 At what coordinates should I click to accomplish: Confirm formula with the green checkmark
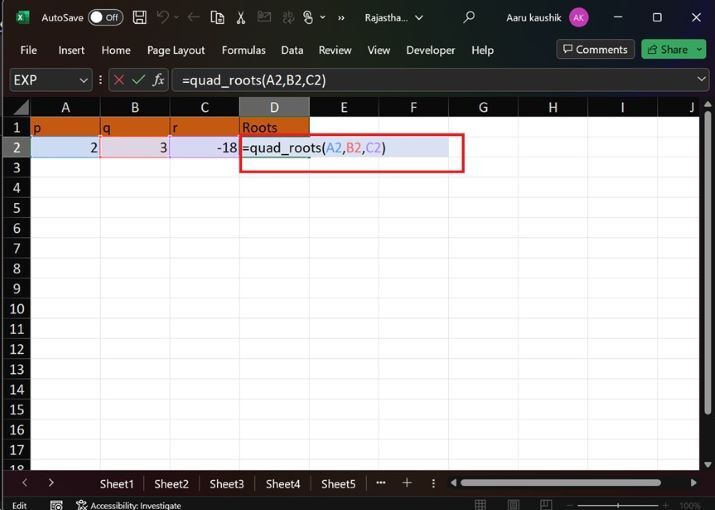click(138, 80)
